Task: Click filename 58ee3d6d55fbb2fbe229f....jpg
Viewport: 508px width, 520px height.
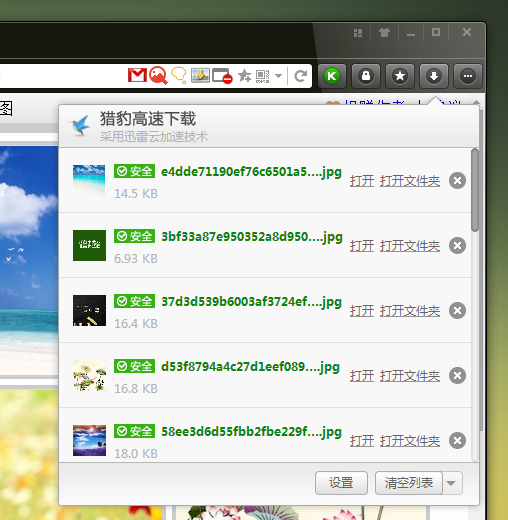Action: [251, 432]
